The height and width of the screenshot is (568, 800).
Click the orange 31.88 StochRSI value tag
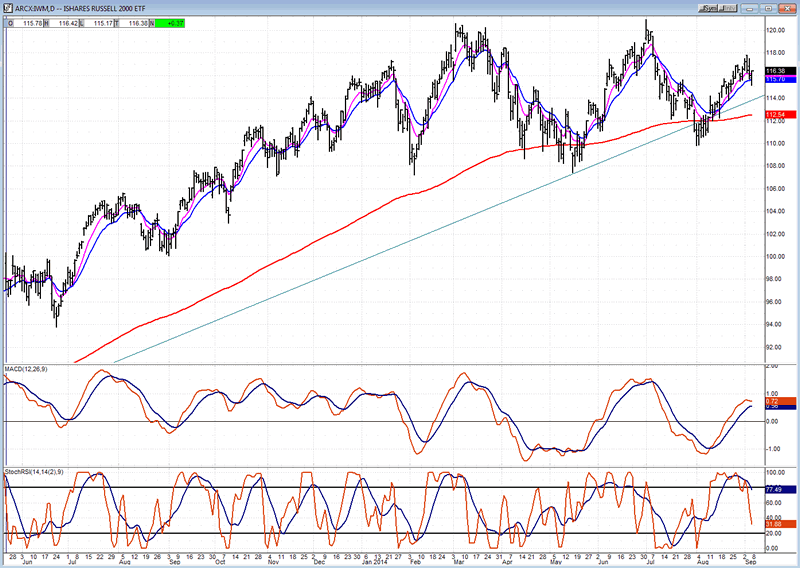coord(774,523)
